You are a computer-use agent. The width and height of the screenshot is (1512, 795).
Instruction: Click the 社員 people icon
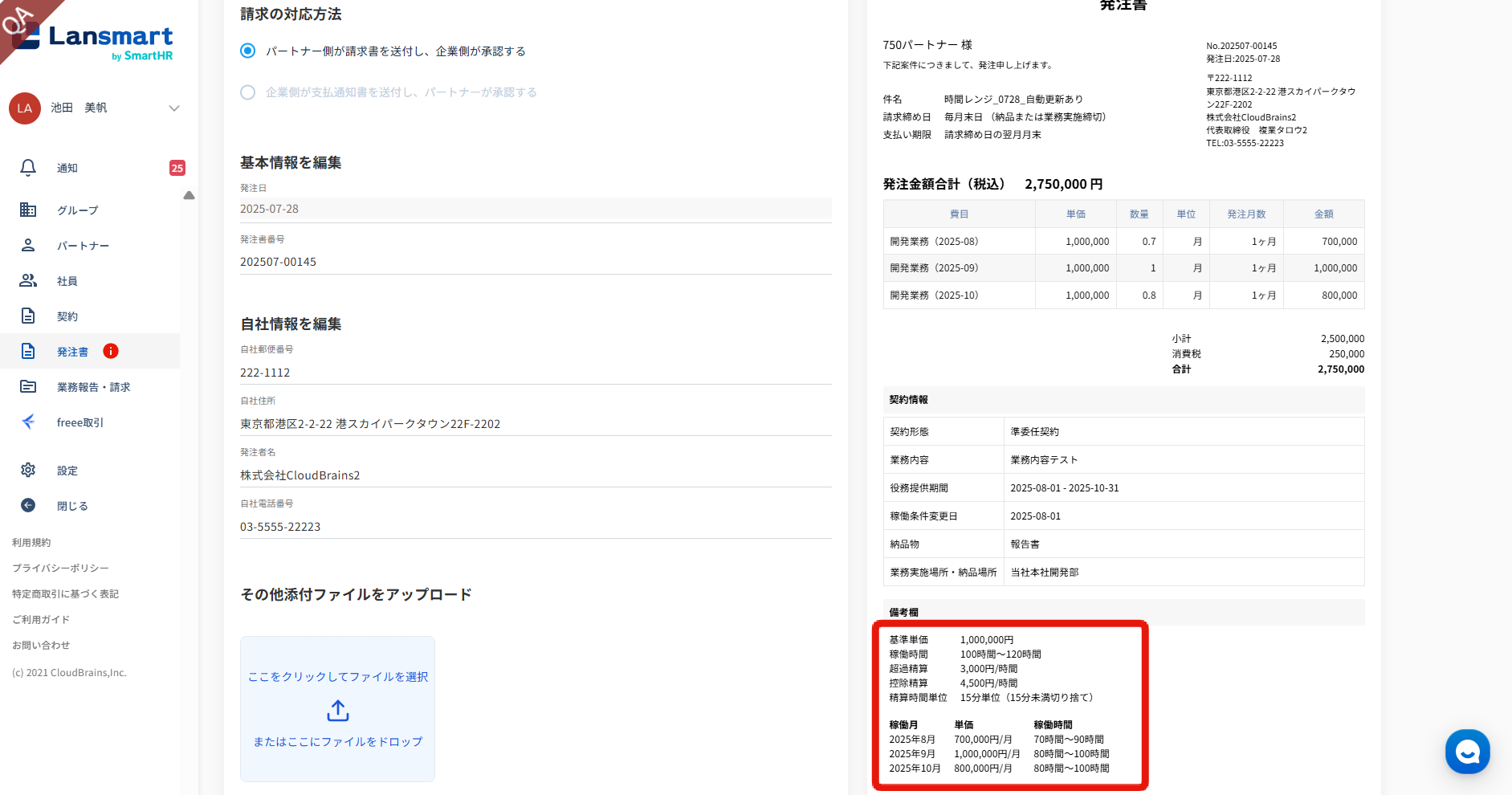click(28, 280)
